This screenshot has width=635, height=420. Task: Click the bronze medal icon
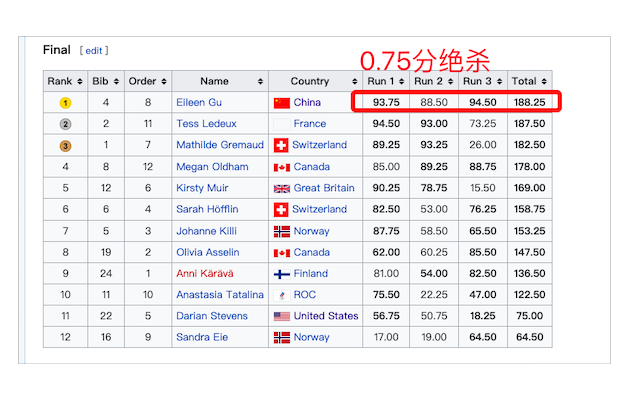point(65,145)
